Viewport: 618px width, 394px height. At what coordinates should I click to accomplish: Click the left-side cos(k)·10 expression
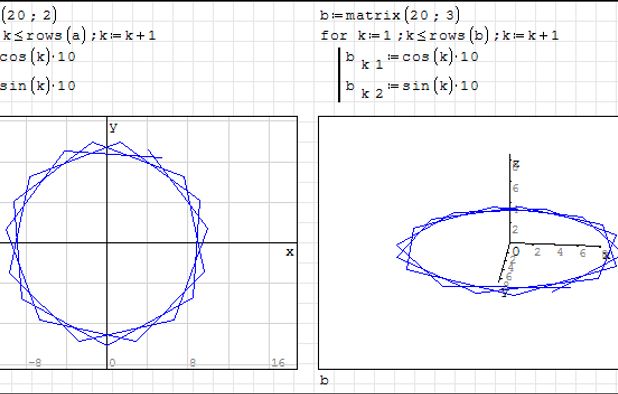click(x=38, y=57)
